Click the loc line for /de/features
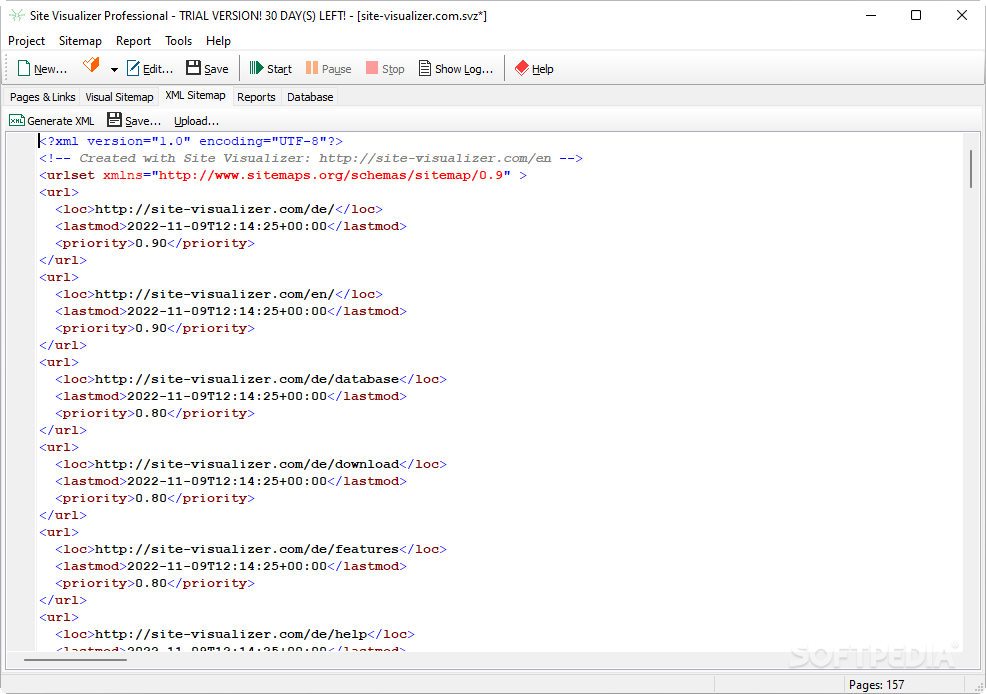This screenshot has width=986, height=694. pyautogui.click(x=251, y=549)
